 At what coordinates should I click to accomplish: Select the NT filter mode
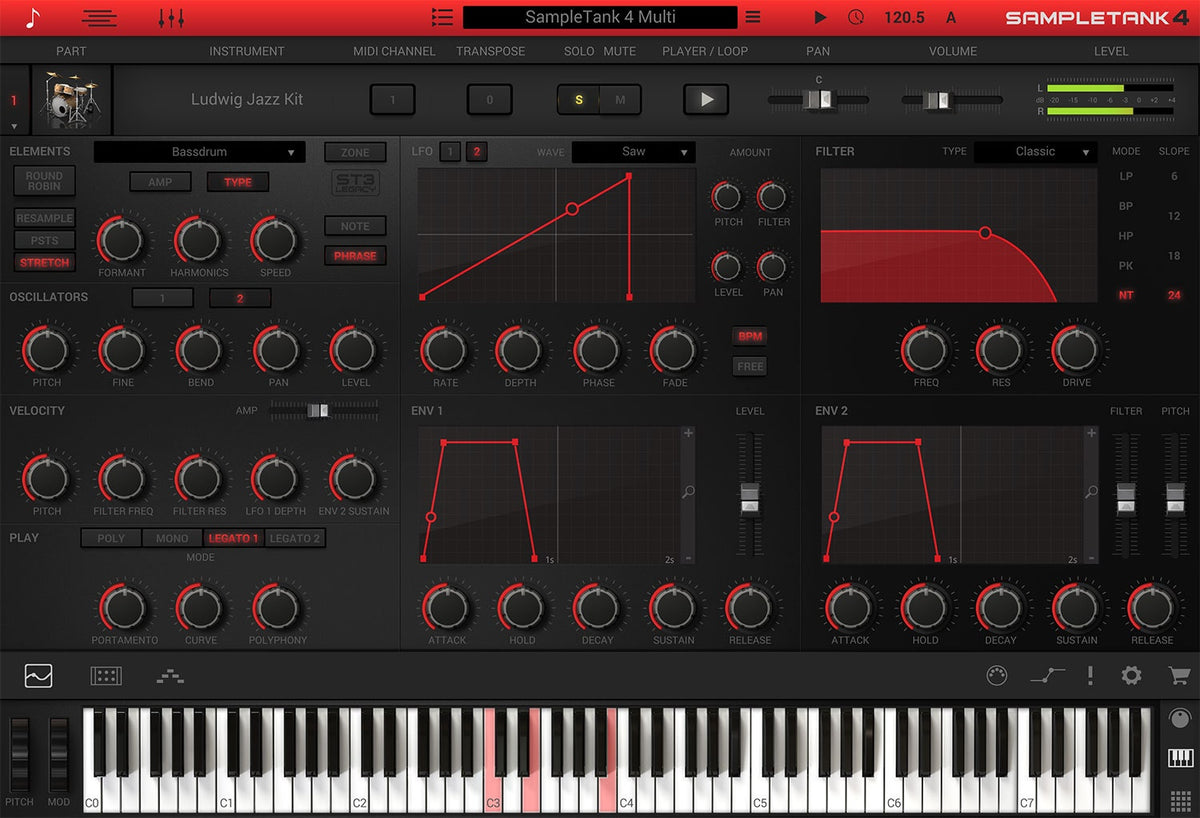(x=1126, y=295)
